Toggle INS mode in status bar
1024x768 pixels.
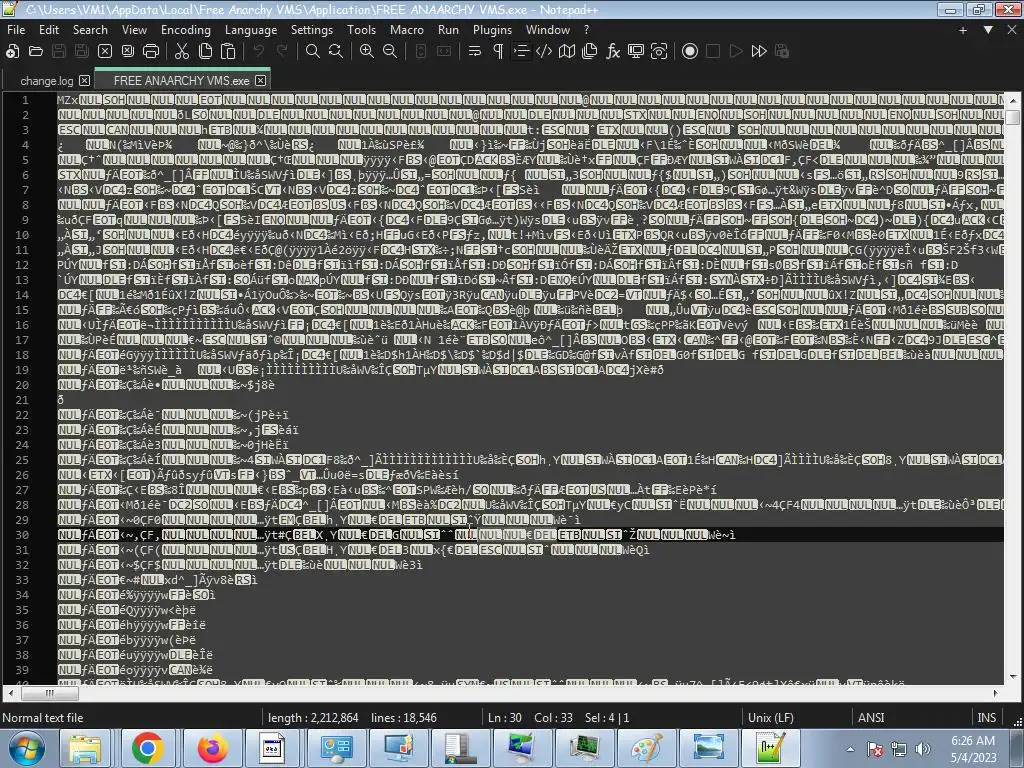click(x=986, y=718)
